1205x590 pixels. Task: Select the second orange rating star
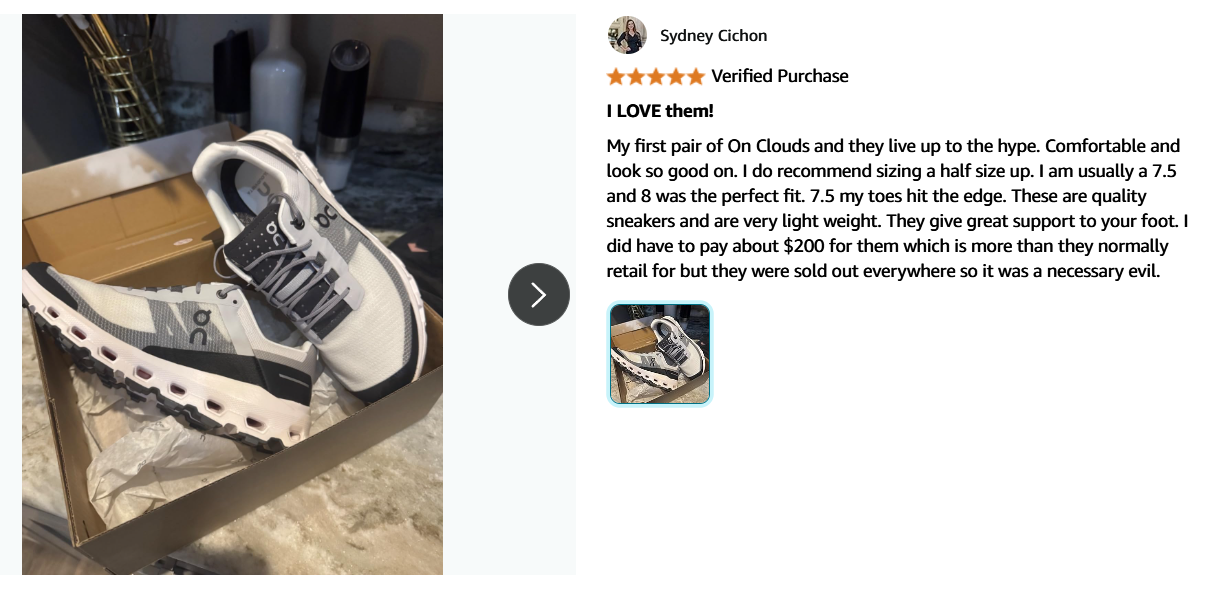tap(636, 76)
